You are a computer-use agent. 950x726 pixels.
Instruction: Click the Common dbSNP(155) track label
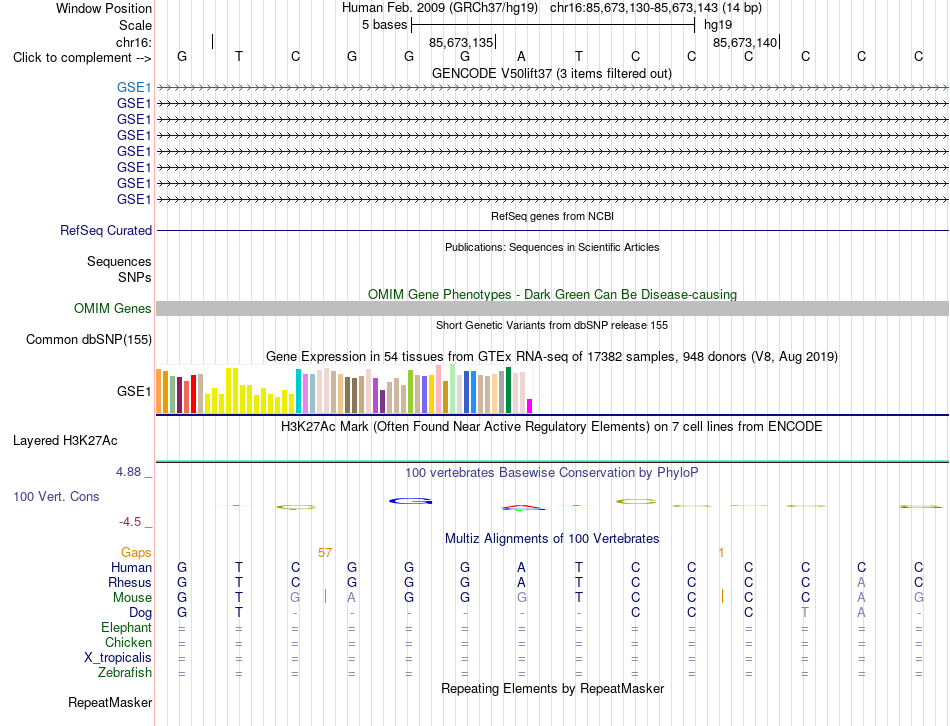coord(89,339)
